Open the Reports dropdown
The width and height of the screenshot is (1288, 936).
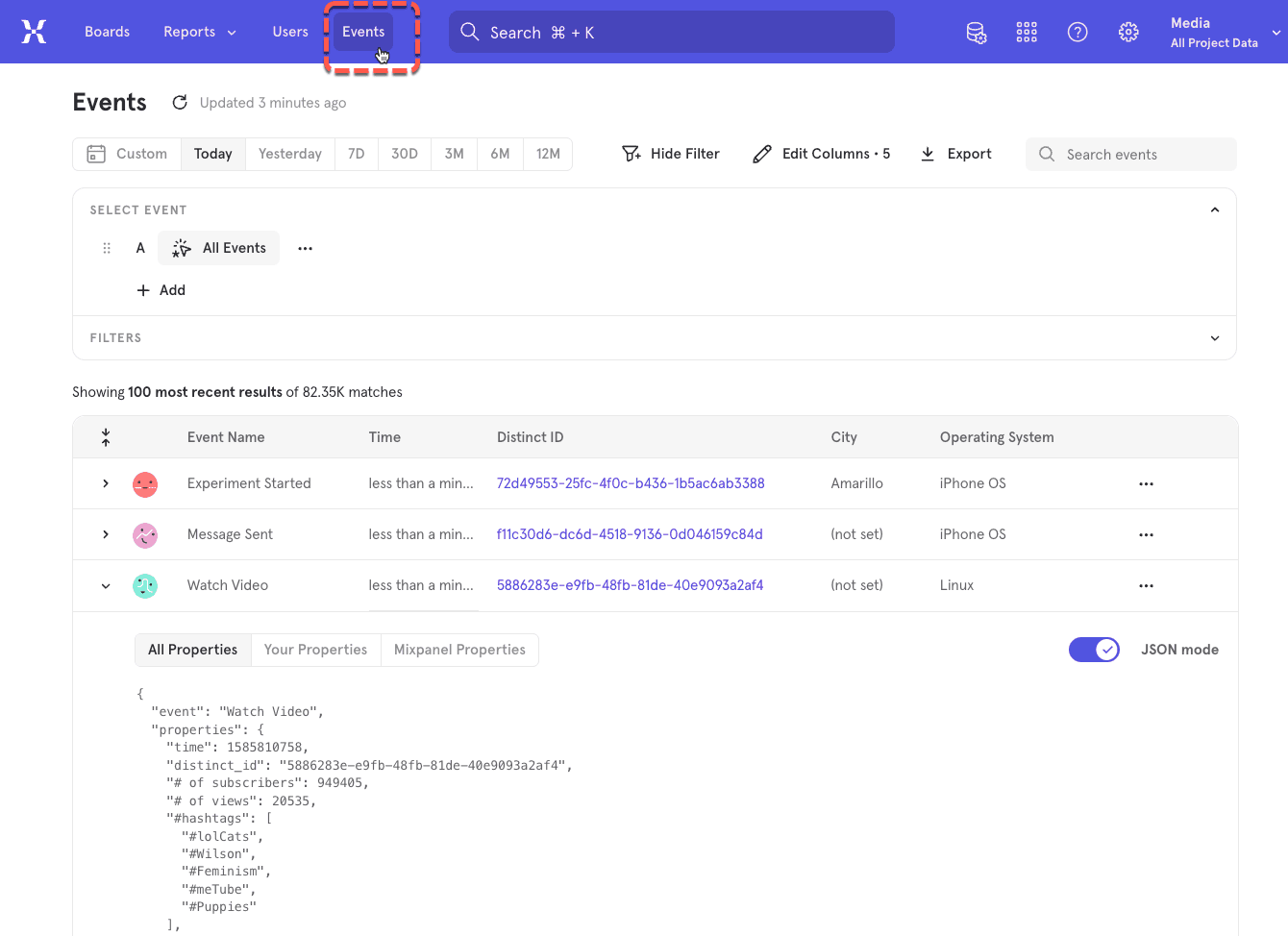click(199, 32)
